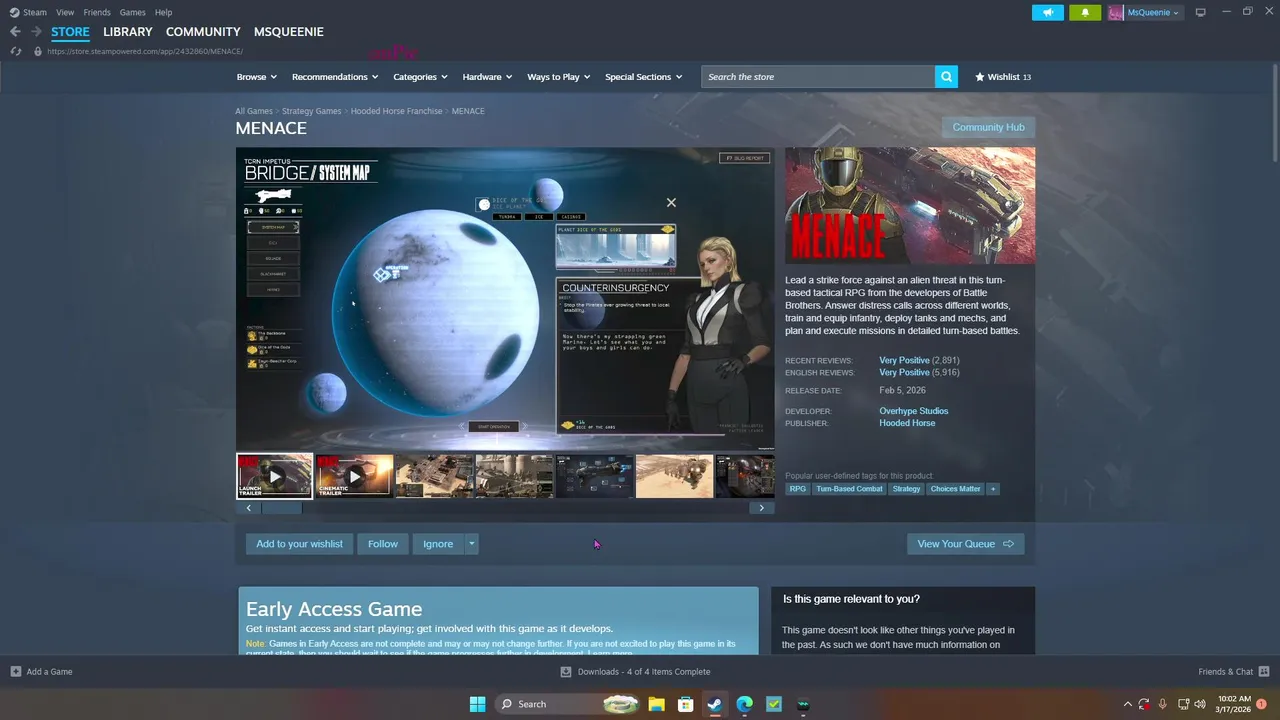The image size is (1280, 720).
Task: Go back using the left arrow
Action: [x=15, y=32]
